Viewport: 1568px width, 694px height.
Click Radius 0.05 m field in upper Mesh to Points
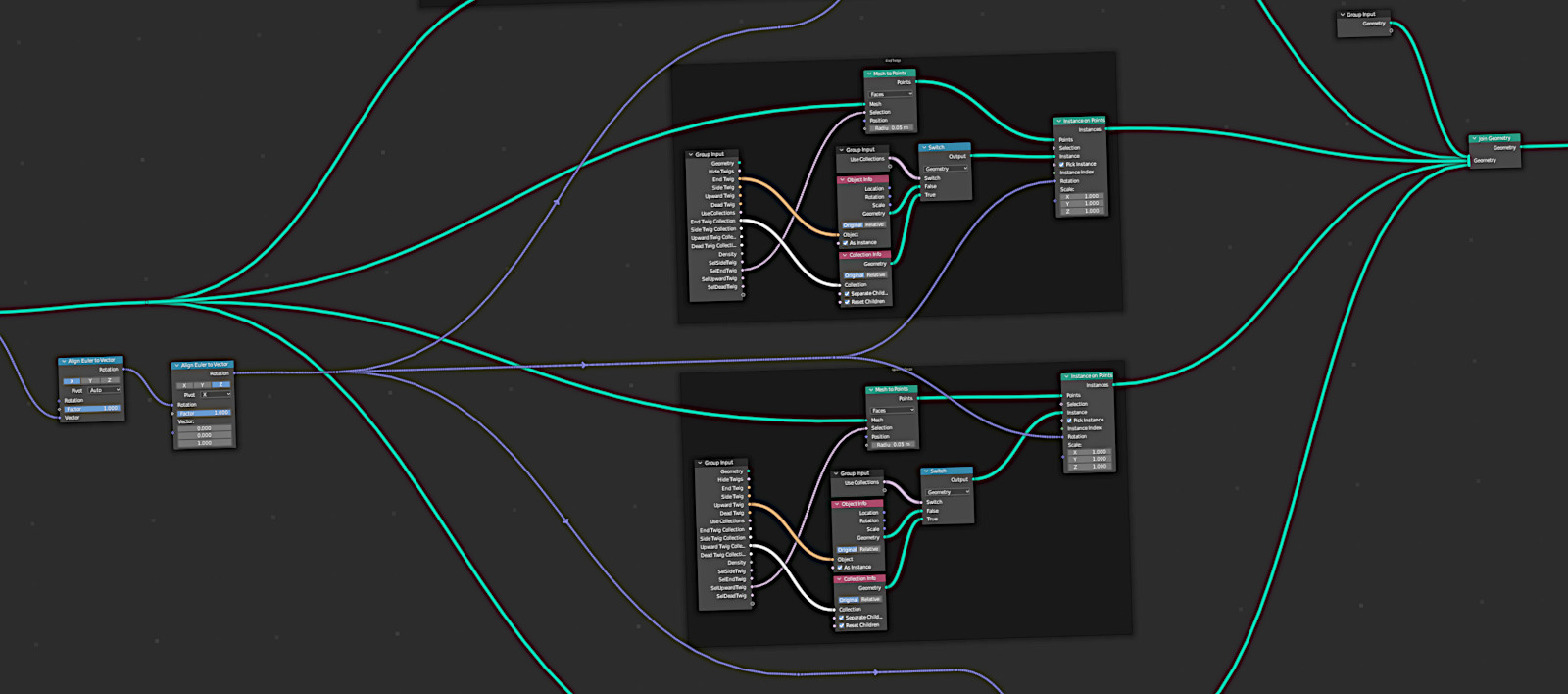tap(891, 128)
